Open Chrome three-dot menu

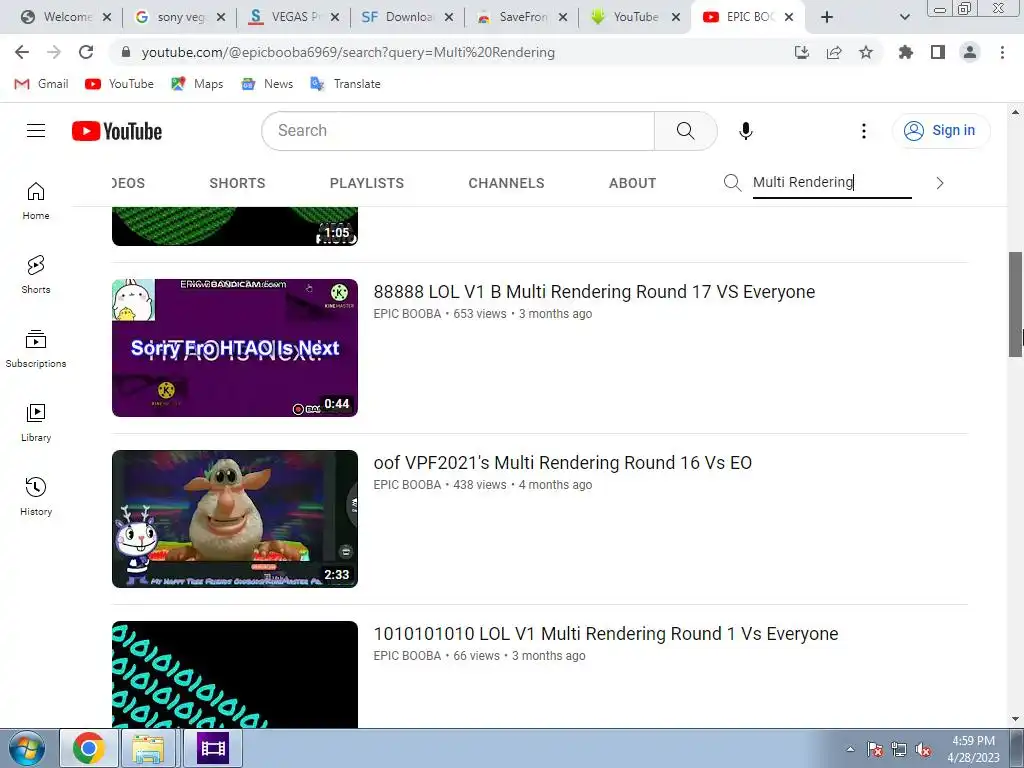1002,52
